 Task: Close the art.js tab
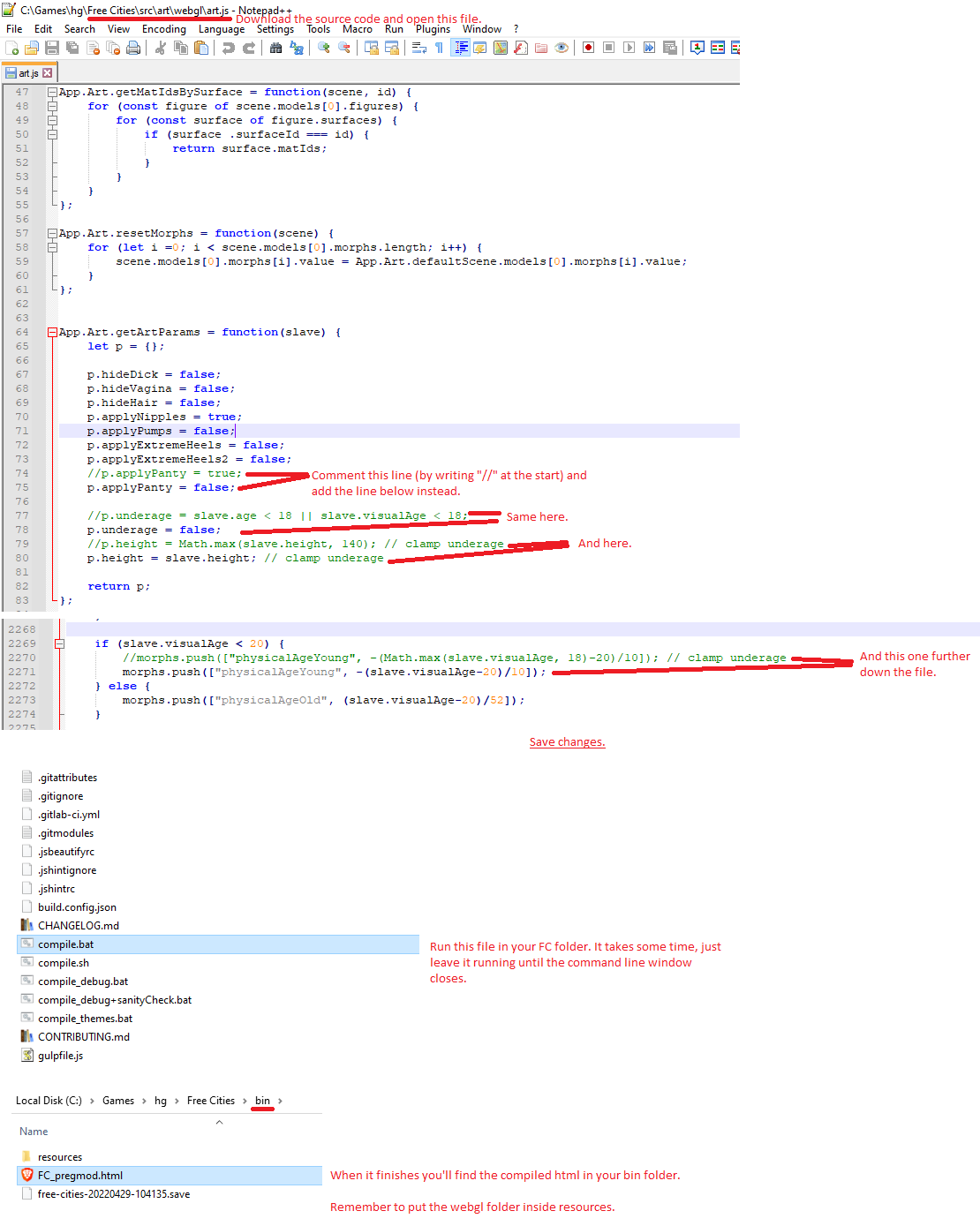(48, 73)
